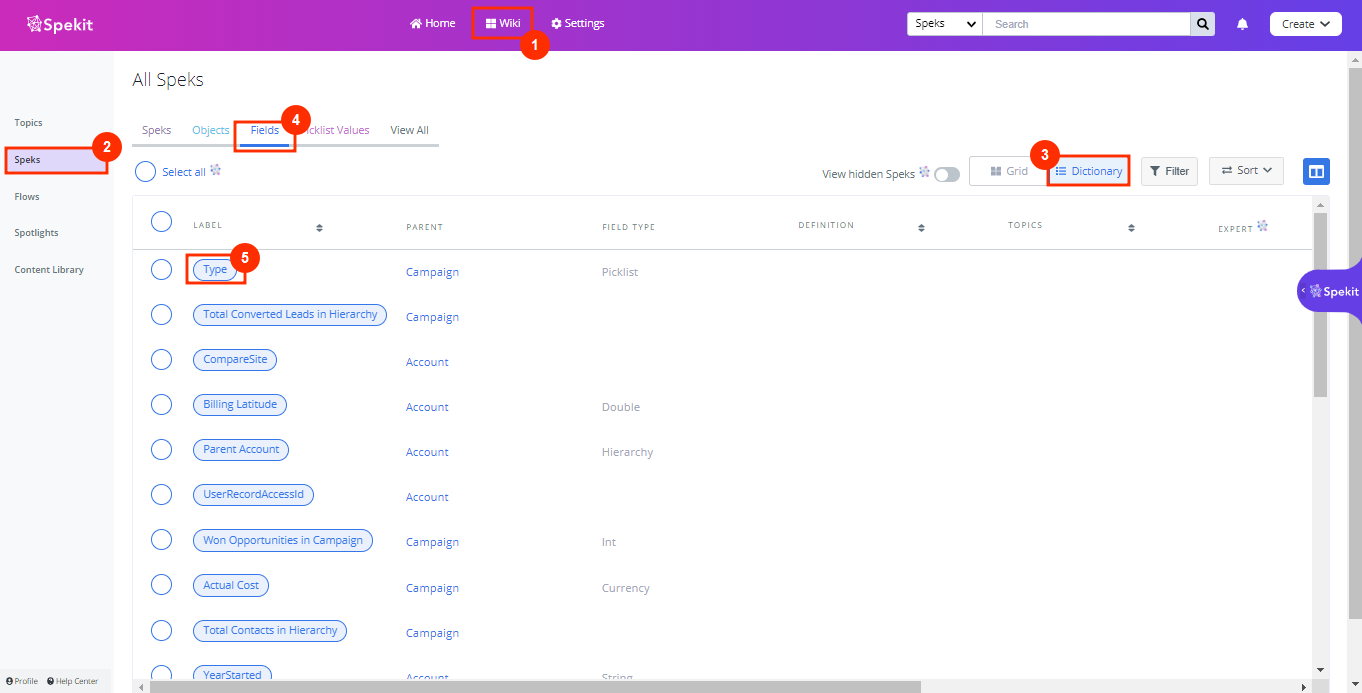Open Account parent of Billing Latitude row

click(x=427, y=407)
